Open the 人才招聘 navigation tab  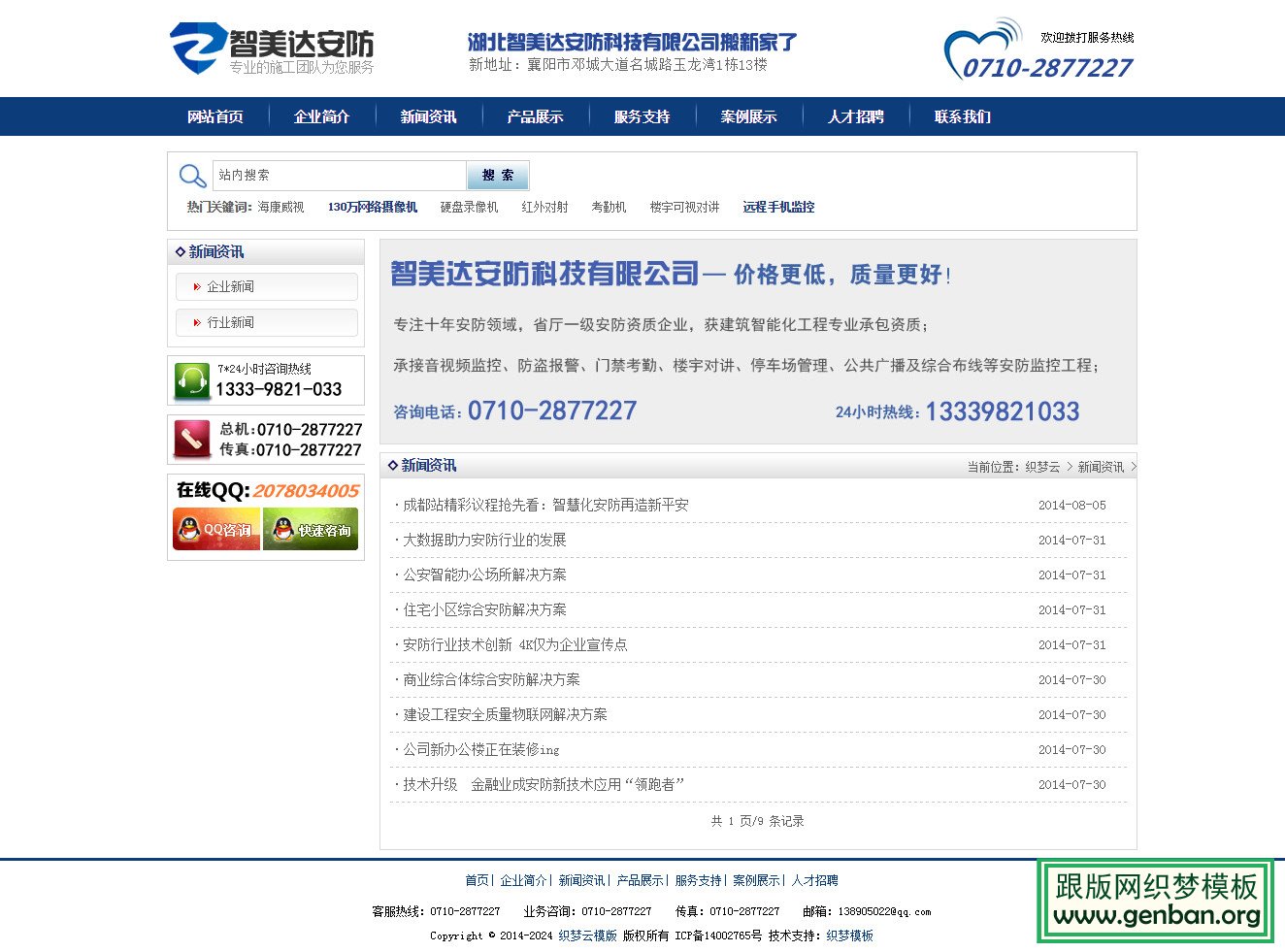tap(855, 116)
